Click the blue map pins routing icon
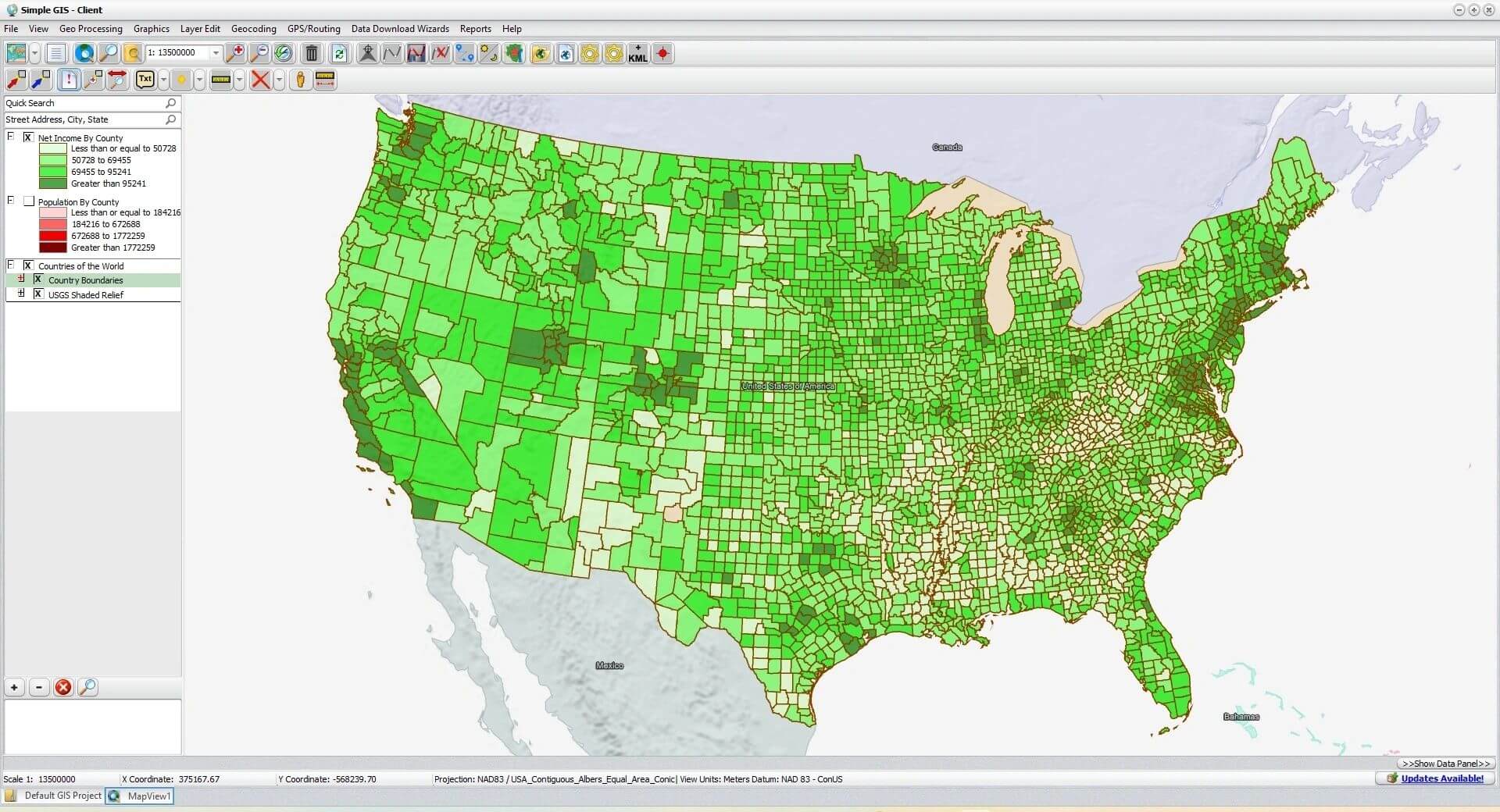The width and height of the screenshot is (1500, 812). (x=465, y=53)
